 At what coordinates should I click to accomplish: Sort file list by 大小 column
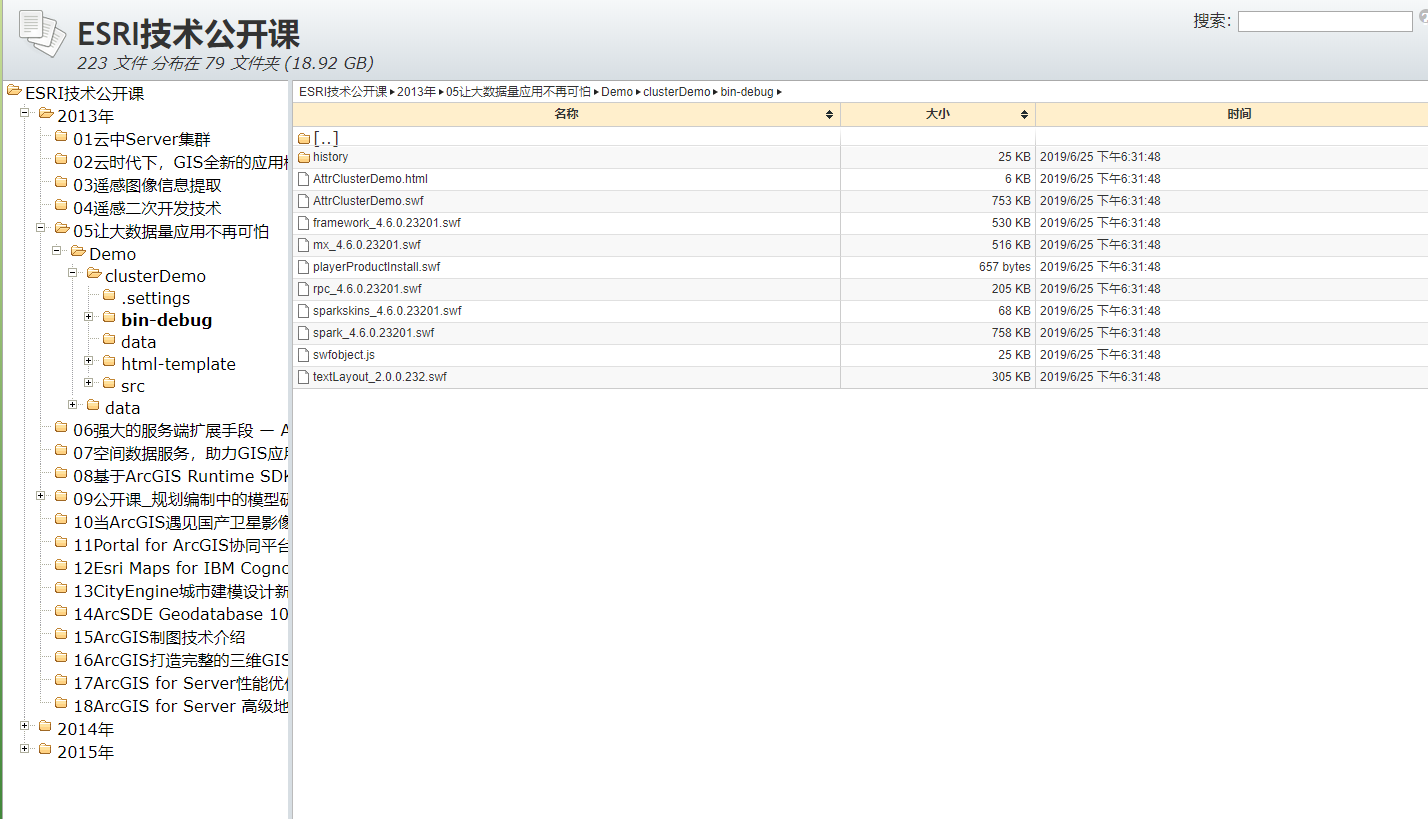(x=937, y=114)
